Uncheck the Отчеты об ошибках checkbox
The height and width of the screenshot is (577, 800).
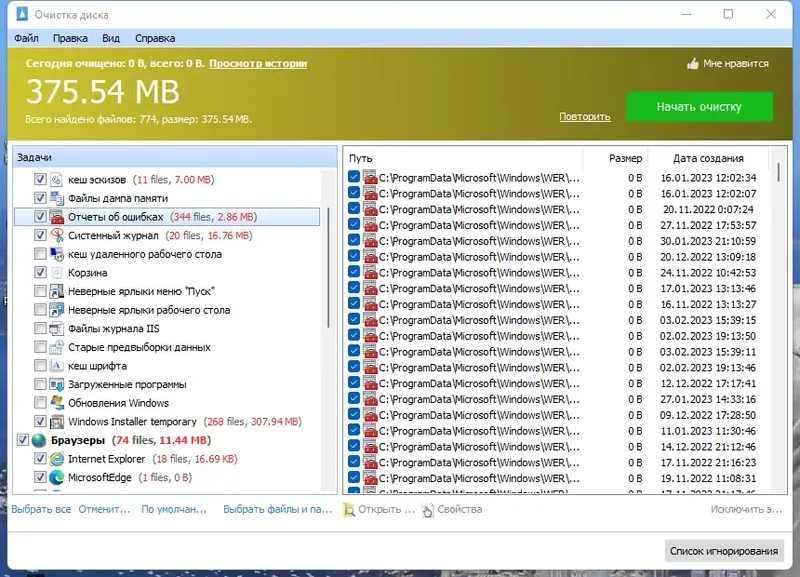point(40,216)
